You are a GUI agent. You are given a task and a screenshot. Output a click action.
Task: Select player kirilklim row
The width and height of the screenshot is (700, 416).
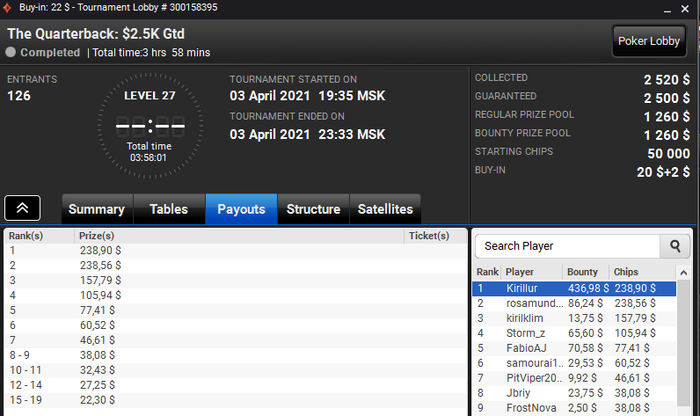pos(574,318)
